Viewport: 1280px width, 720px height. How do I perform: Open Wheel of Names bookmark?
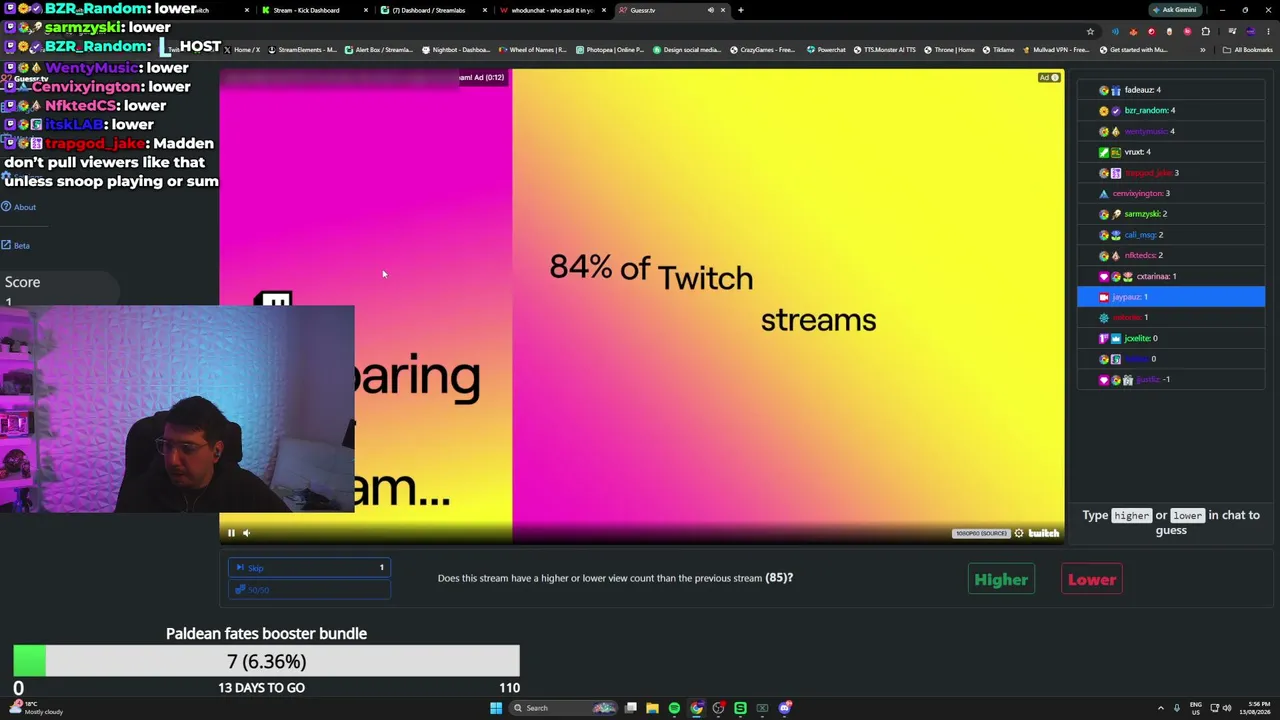(x=533, y=50)
